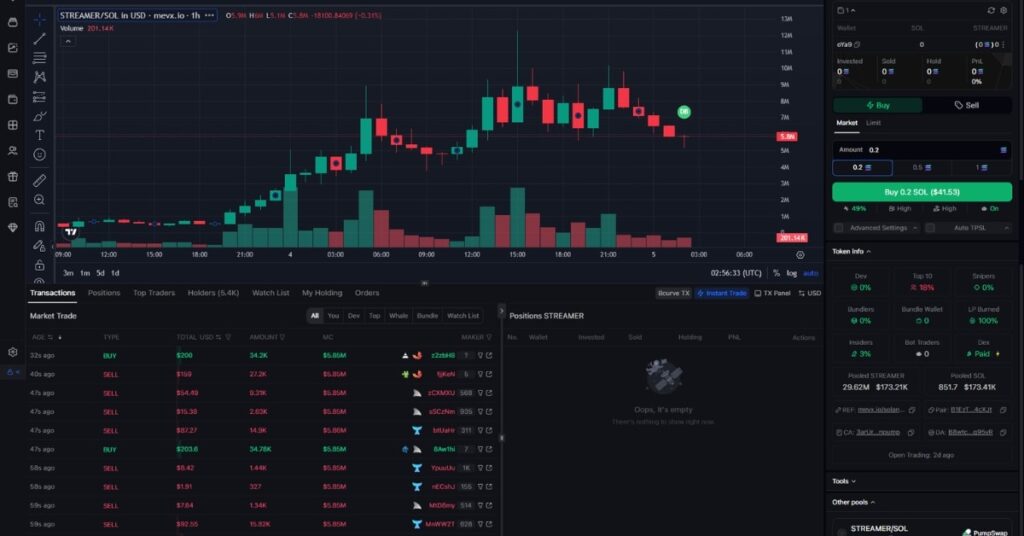Open explorer link for z2zbH8 transaction
Screen dimensions: 1024x536
[489, 356]
